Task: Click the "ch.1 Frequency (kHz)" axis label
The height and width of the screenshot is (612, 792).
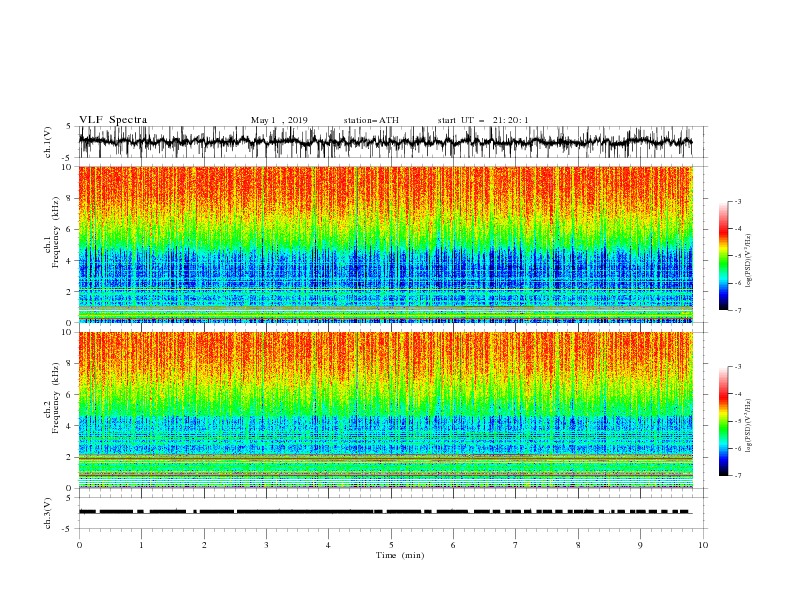Action: (x=52, y=244)
